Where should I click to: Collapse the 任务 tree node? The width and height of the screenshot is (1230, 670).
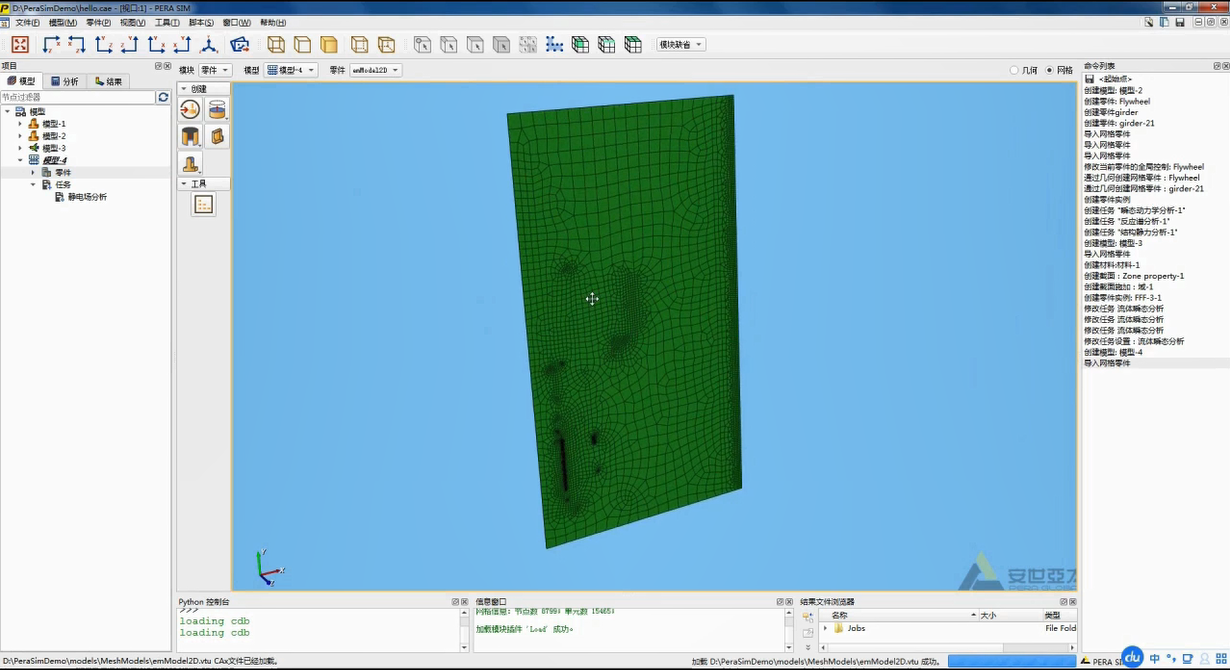pos(32,184)
